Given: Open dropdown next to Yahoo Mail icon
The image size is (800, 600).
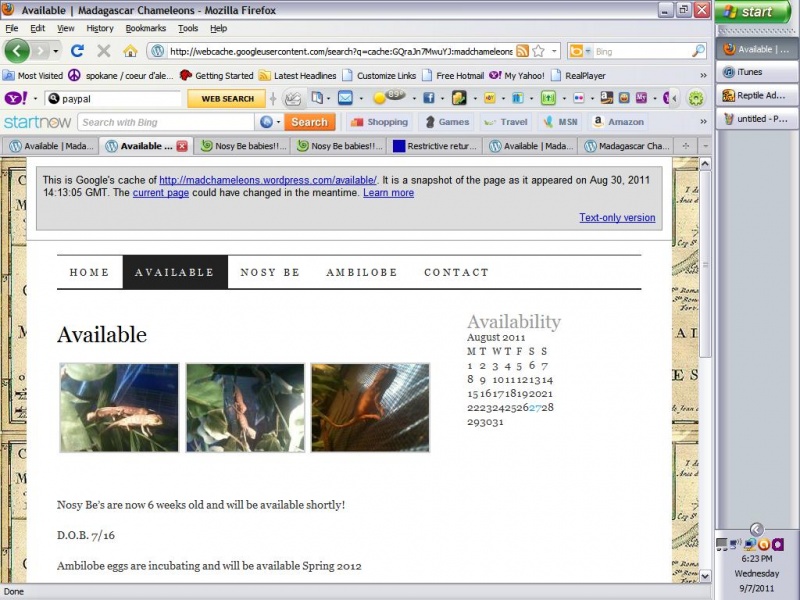Looking at the screenshot, I should [361, 98].
